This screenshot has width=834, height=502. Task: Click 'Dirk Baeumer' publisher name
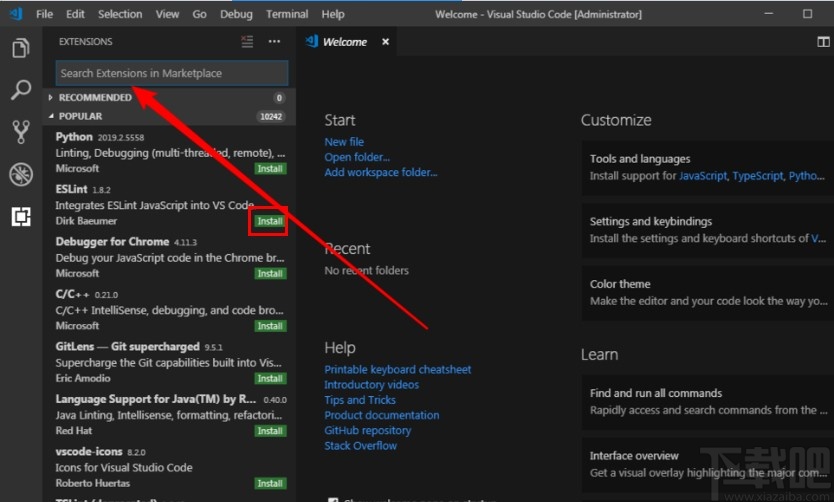86,221
